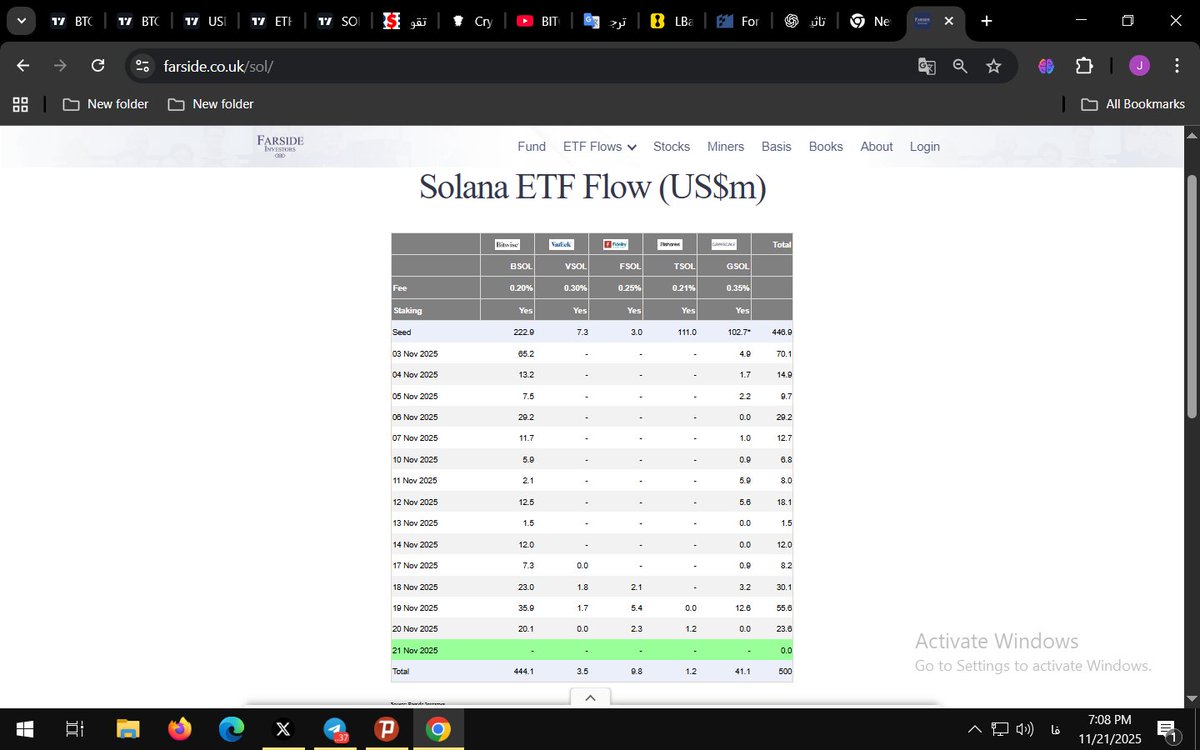Click the 21Shares logo in the table header
Image resolution: width=1200 pixels, height=750 pixels.
tap(669, 243)
